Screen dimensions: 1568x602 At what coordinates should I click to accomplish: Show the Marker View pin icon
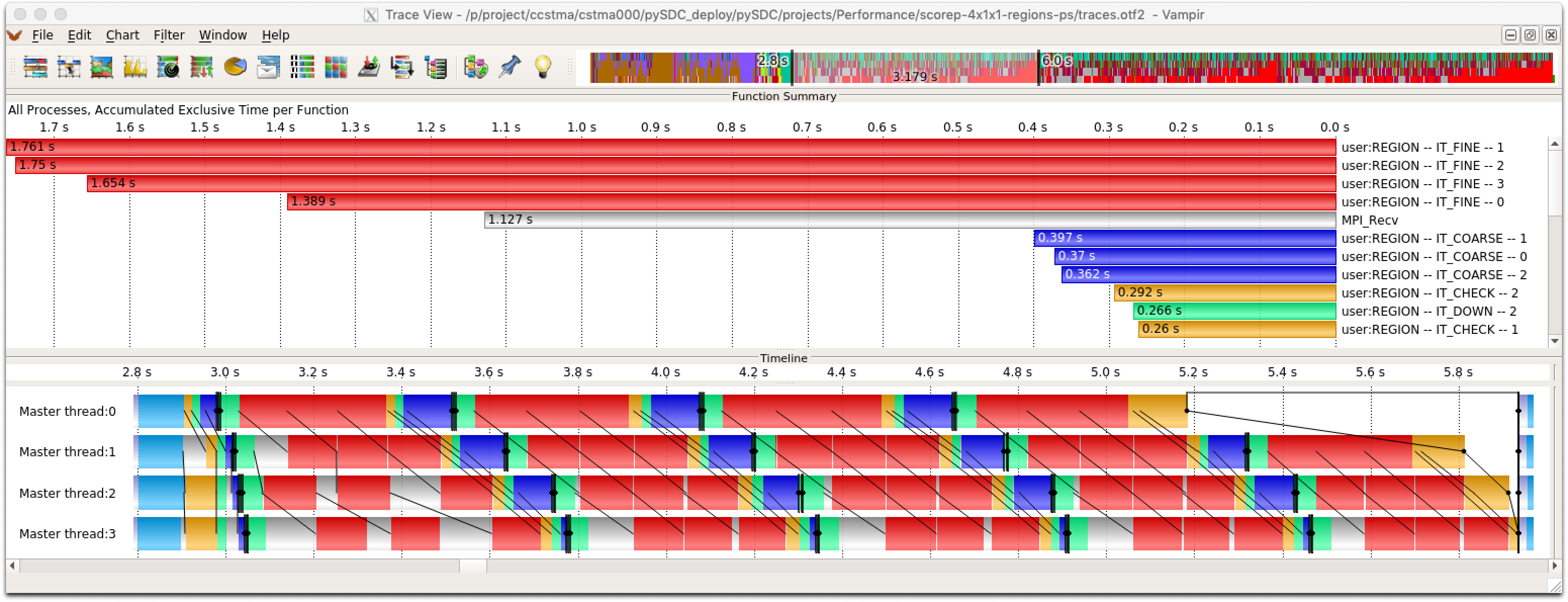(x=510, y=66)
